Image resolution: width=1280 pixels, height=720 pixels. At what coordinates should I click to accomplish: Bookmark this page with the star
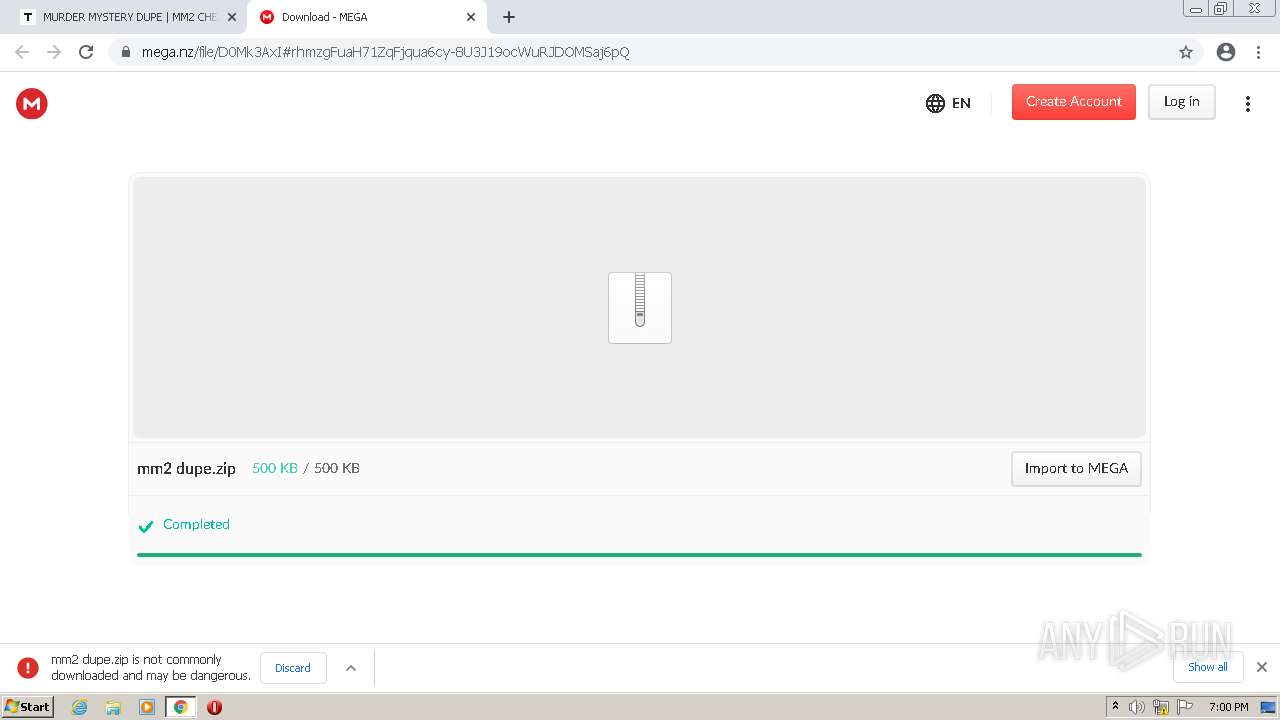click(x=1186, y=52)
